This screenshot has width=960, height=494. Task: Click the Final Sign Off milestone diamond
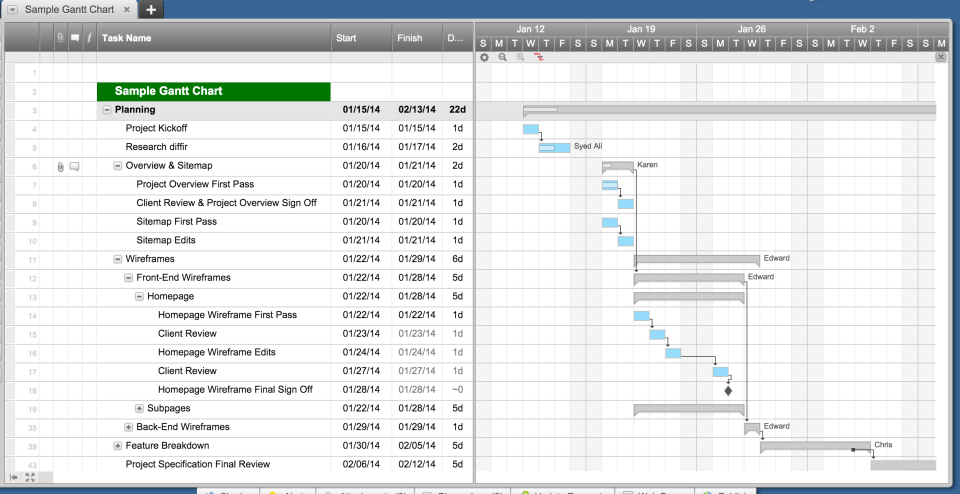click(728, 391)
